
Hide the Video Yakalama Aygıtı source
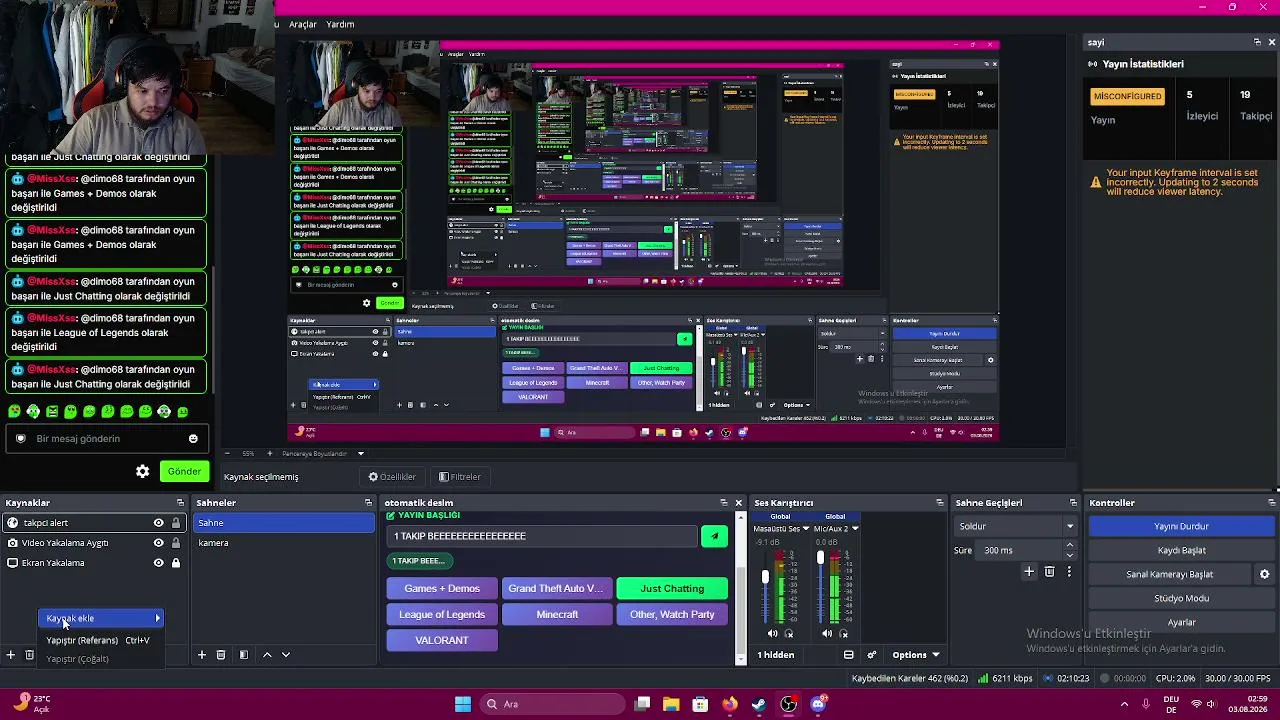[158, 543]
